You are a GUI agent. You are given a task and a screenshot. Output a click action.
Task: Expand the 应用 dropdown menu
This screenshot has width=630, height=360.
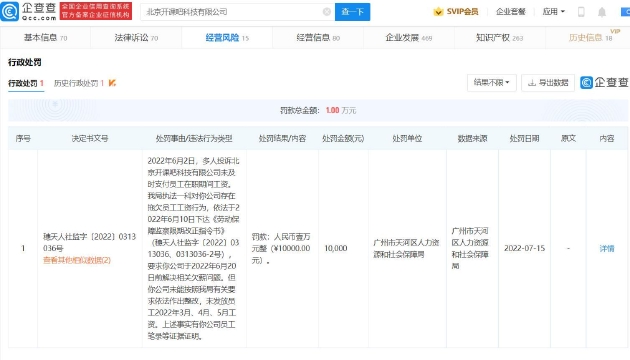(553, 12)
